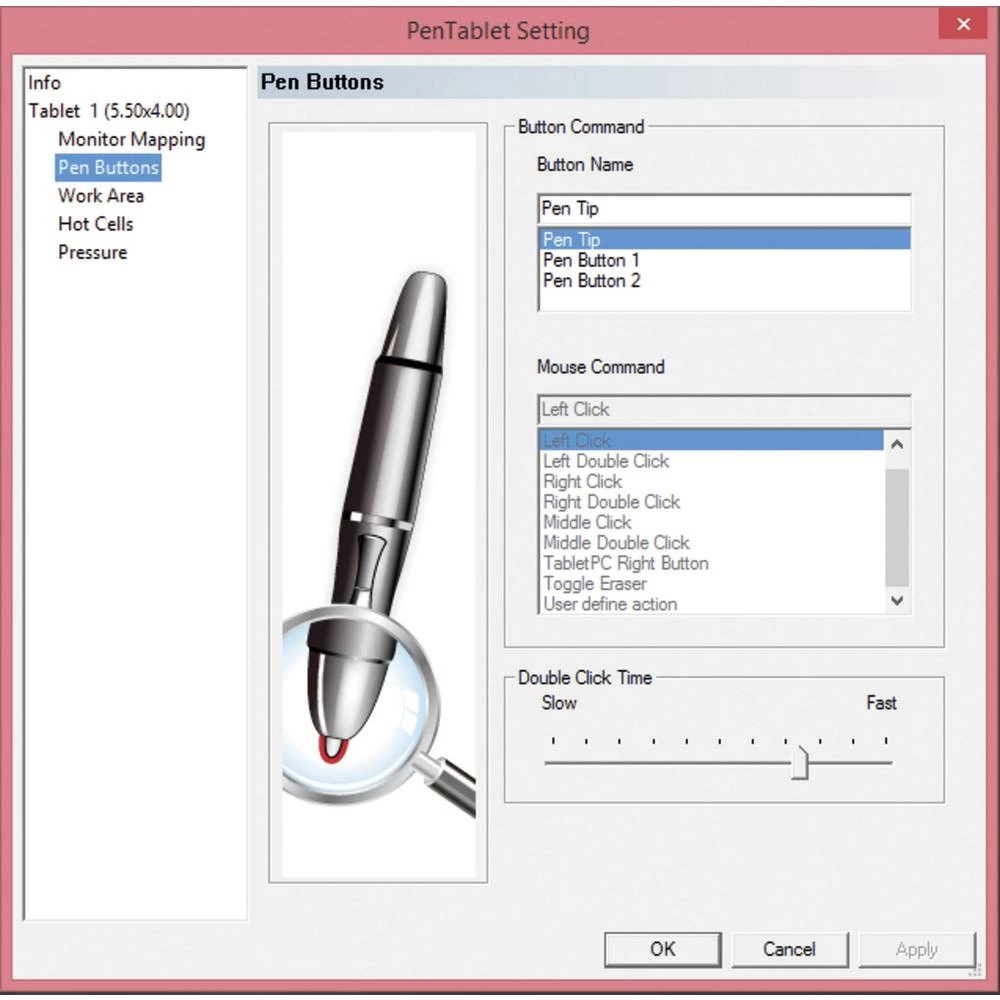Select Pen Button 2 in Button Name list
This screenshot has height=1000, width=1000.
tap(592, 281)
